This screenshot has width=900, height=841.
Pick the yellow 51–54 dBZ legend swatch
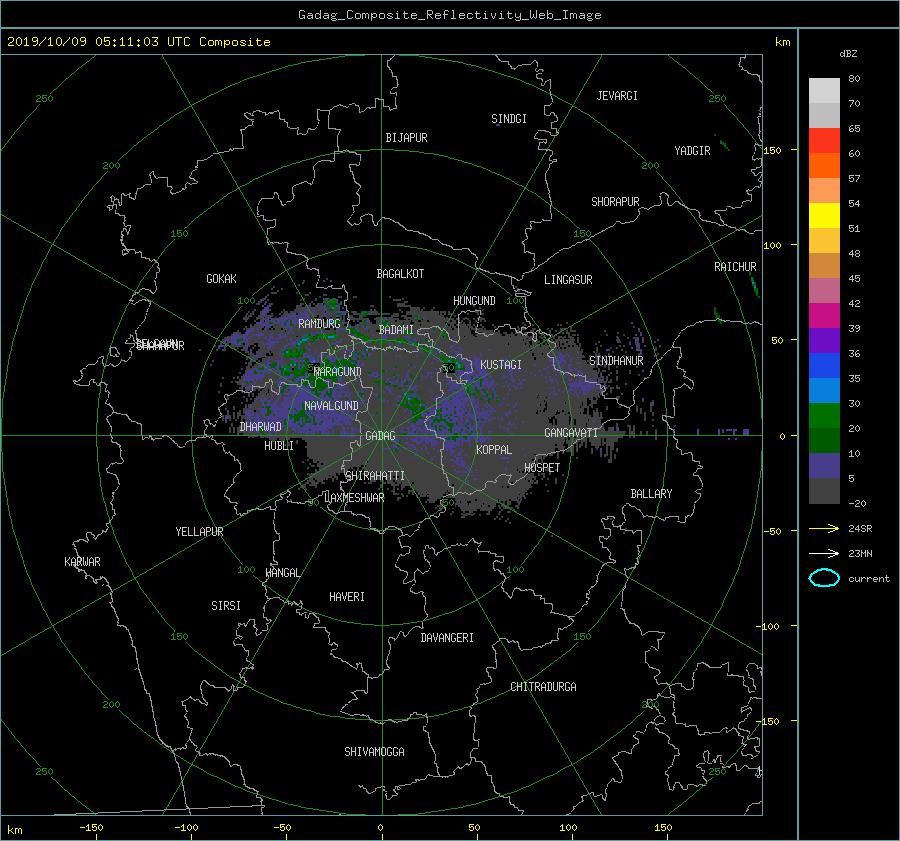pyautogui.click(x=824, y=216)
